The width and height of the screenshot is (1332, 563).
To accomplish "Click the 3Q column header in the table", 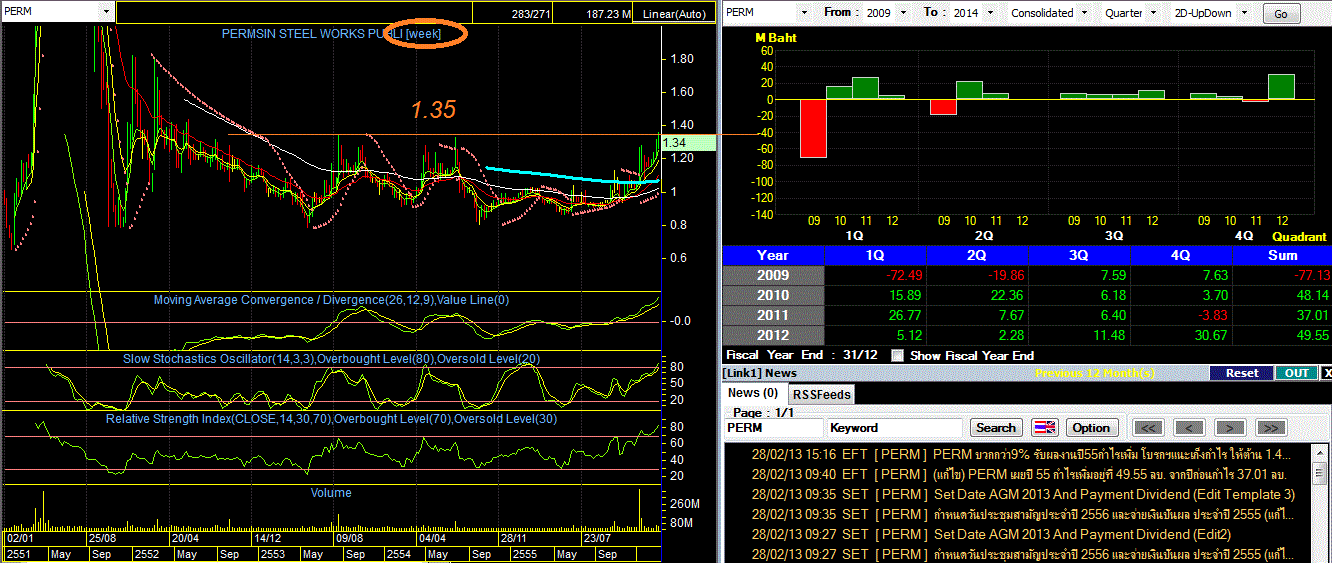I will tap(1079, 255).
